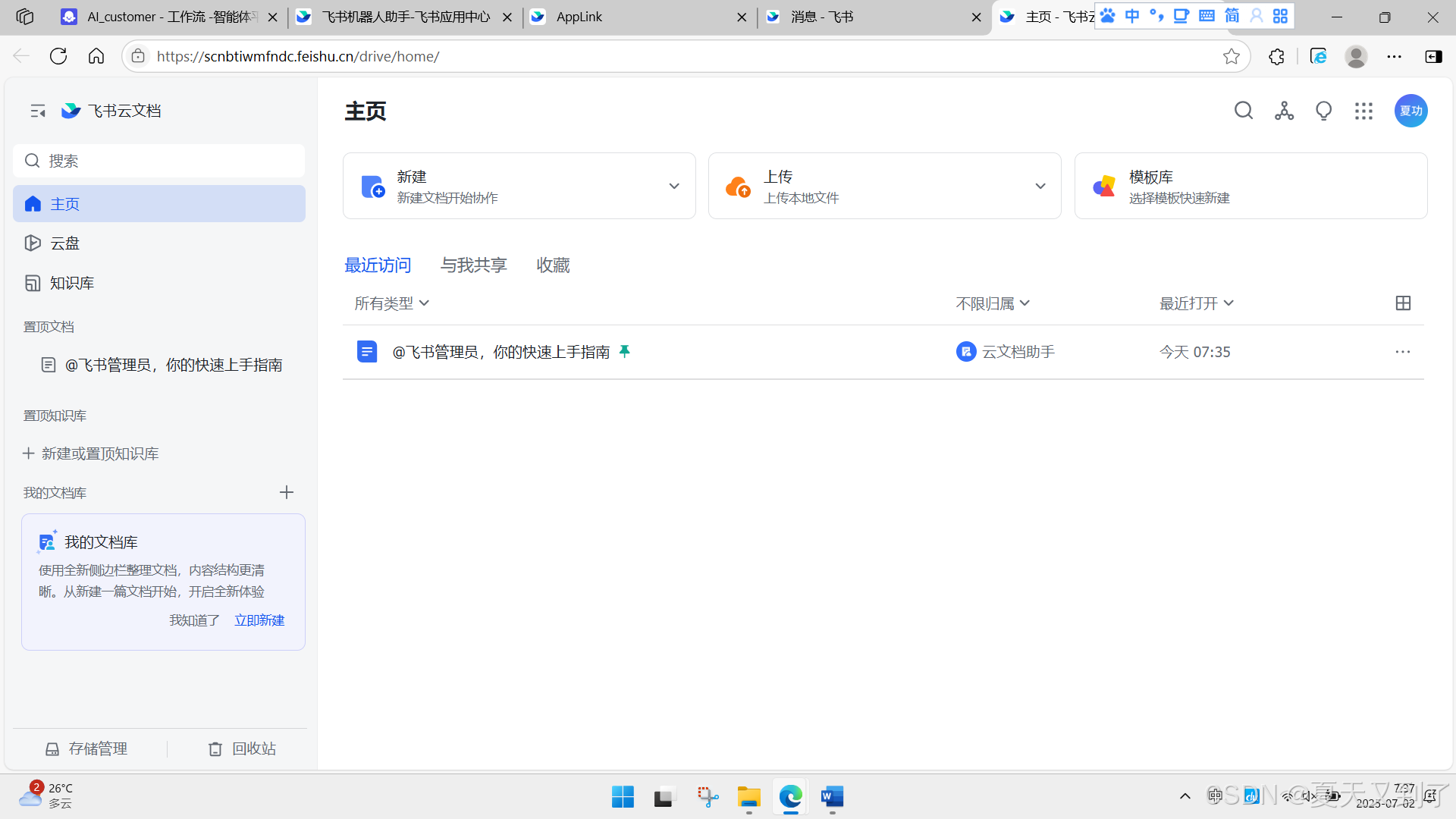The width and height of the screenshot is (1456, 819).
Task: Dismiss the tip with the 我知道了 button
Action: click(x=194, y=620)
